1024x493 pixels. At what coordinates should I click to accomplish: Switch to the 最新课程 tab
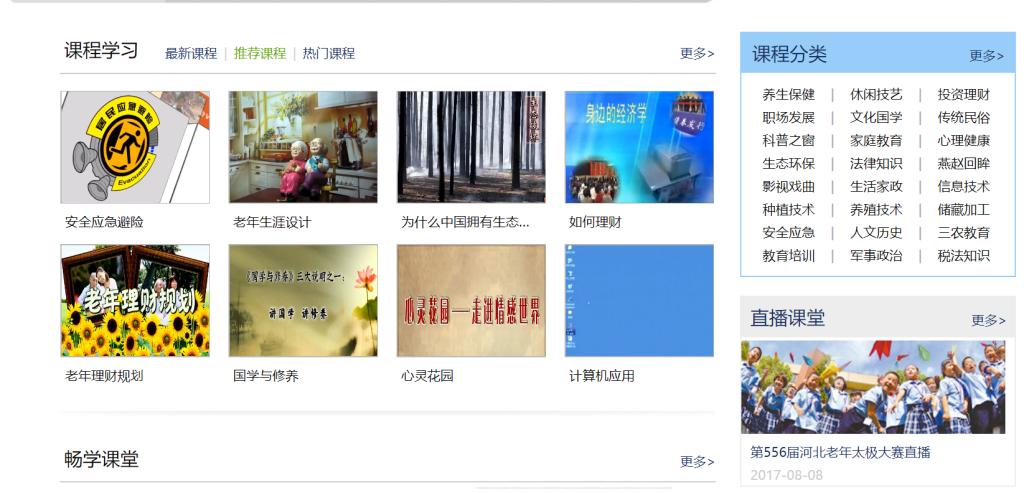click(191, 54)
